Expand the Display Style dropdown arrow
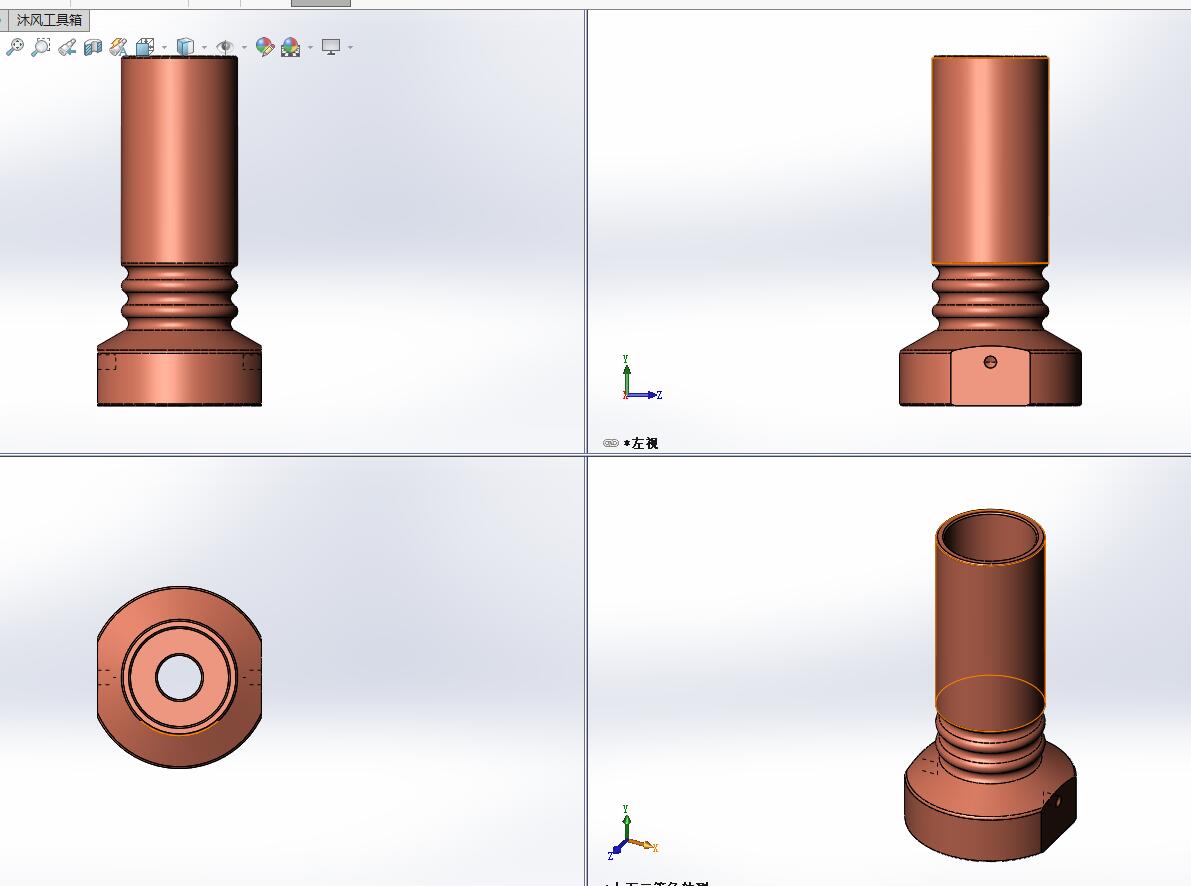This screenshot has width=1191, height=886. point(204,48)
